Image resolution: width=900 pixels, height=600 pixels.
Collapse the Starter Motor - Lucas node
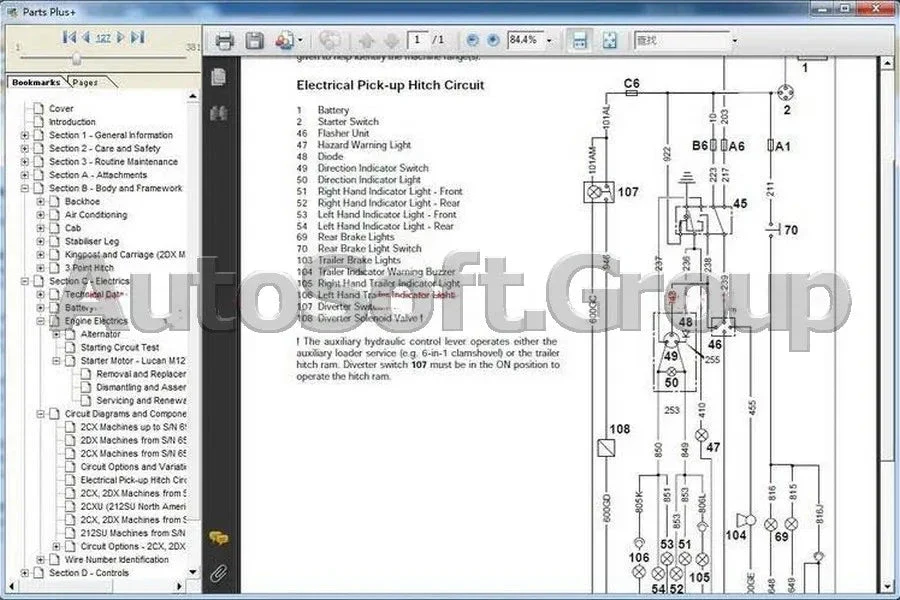click(57, 361)
